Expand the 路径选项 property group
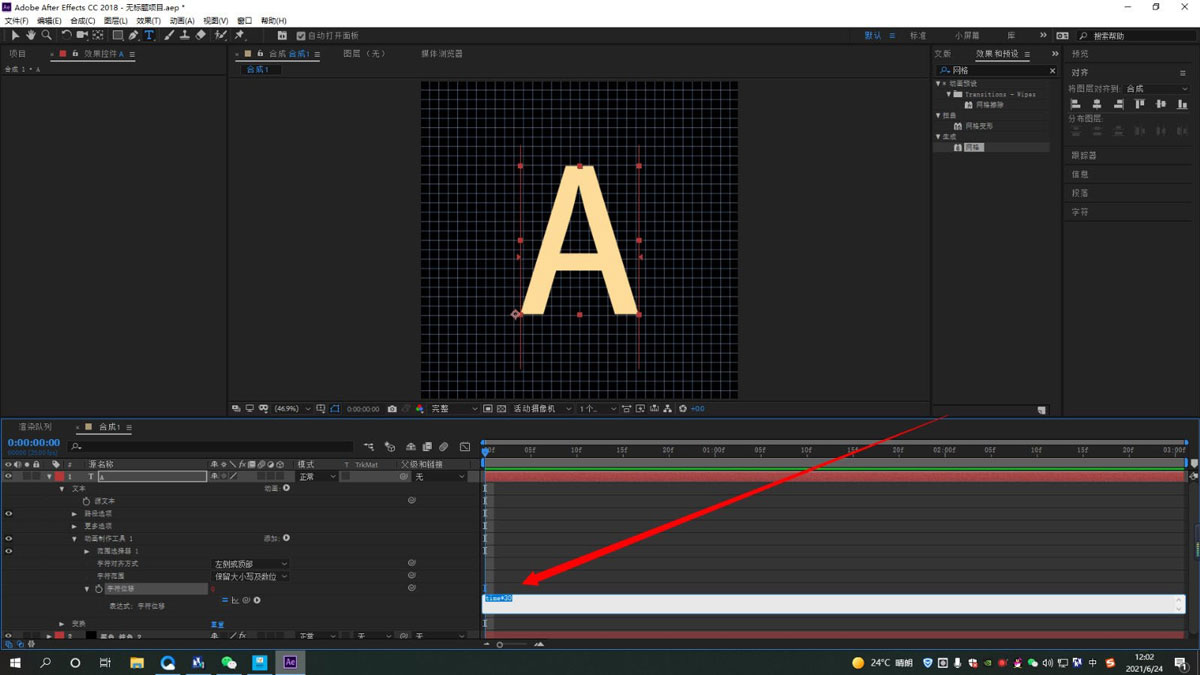The image size is (1200, 675). pyautogui.click(x=74, y=514)
